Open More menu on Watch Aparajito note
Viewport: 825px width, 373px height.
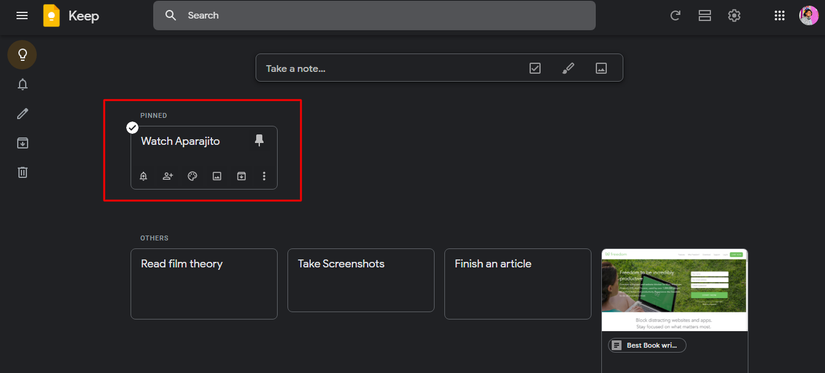pyautogui.click(x=264, y=176)
